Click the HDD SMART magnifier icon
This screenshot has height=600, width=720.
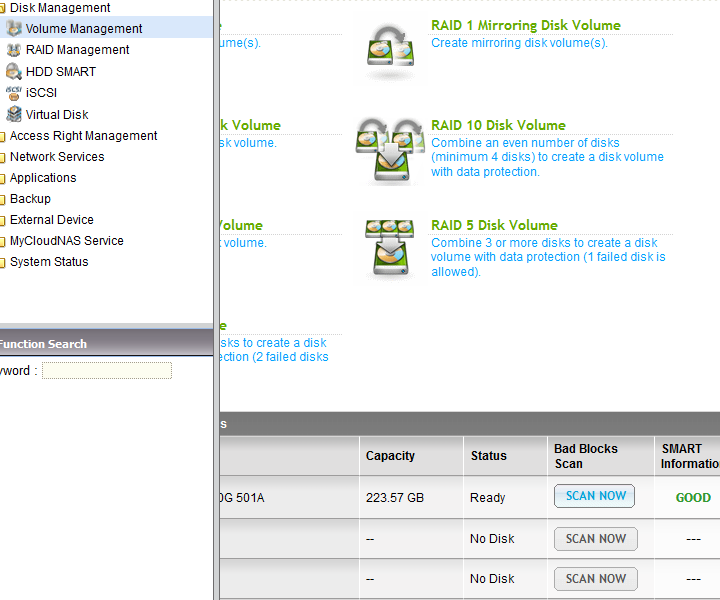click(13, 72)
